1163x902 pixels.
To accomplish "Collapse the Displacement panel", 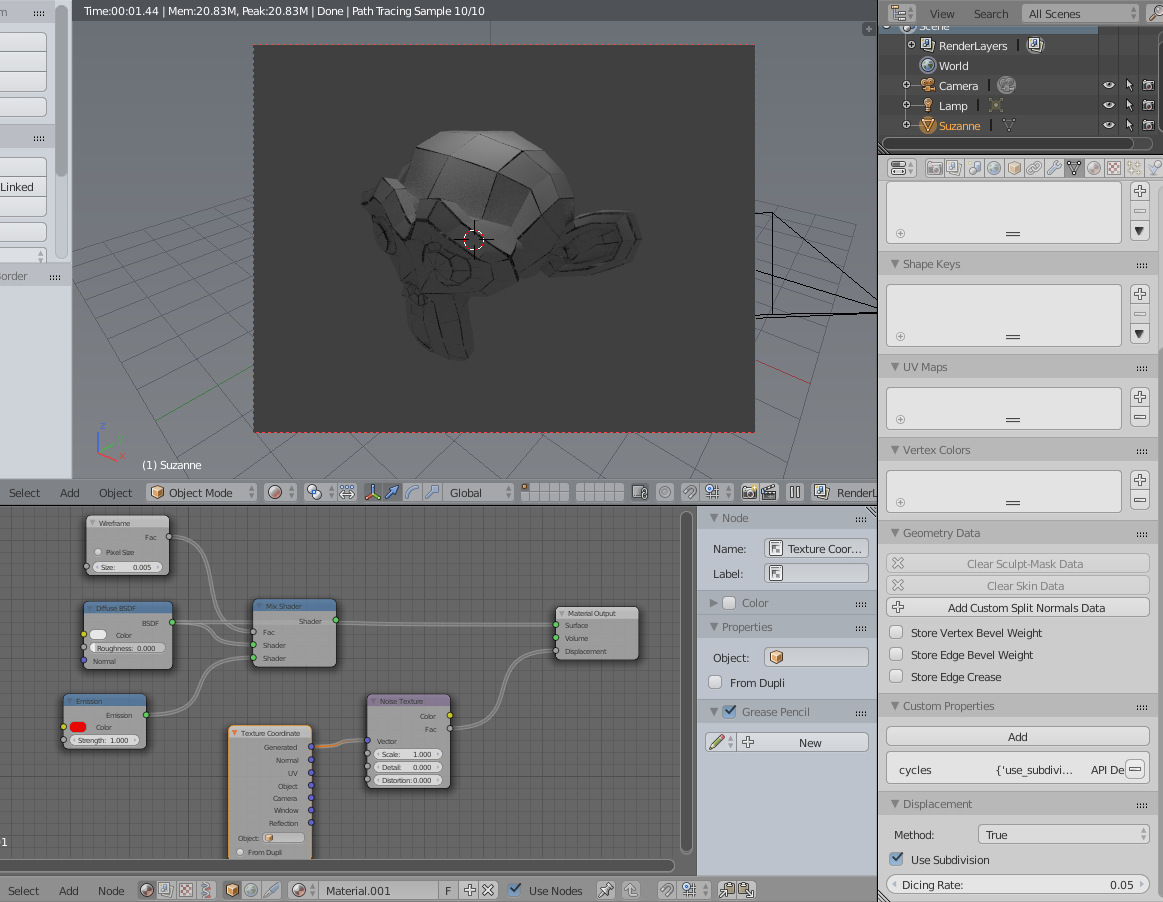I will coord(895,804).
